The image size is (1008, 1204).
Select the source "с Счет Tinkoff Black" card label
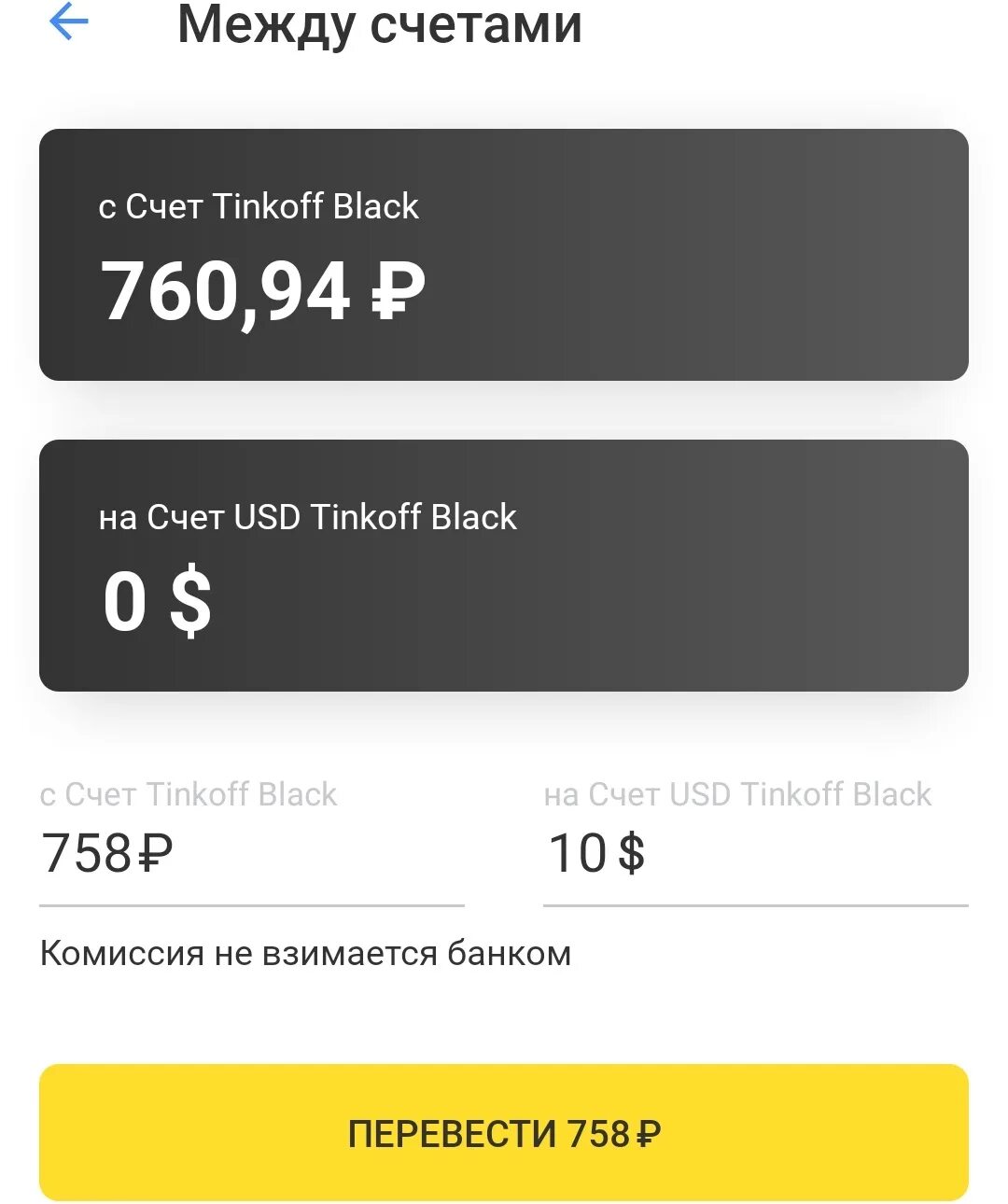click(x=259, y=206)
